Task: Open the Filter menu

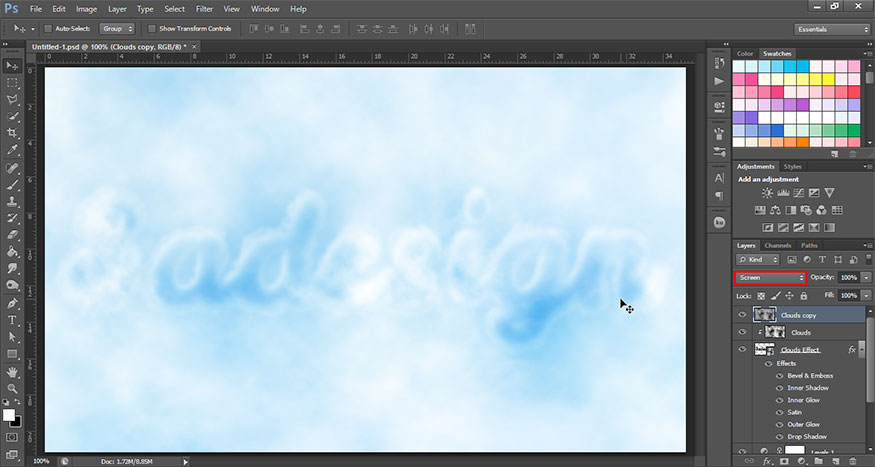Action: tap(204, 9)
